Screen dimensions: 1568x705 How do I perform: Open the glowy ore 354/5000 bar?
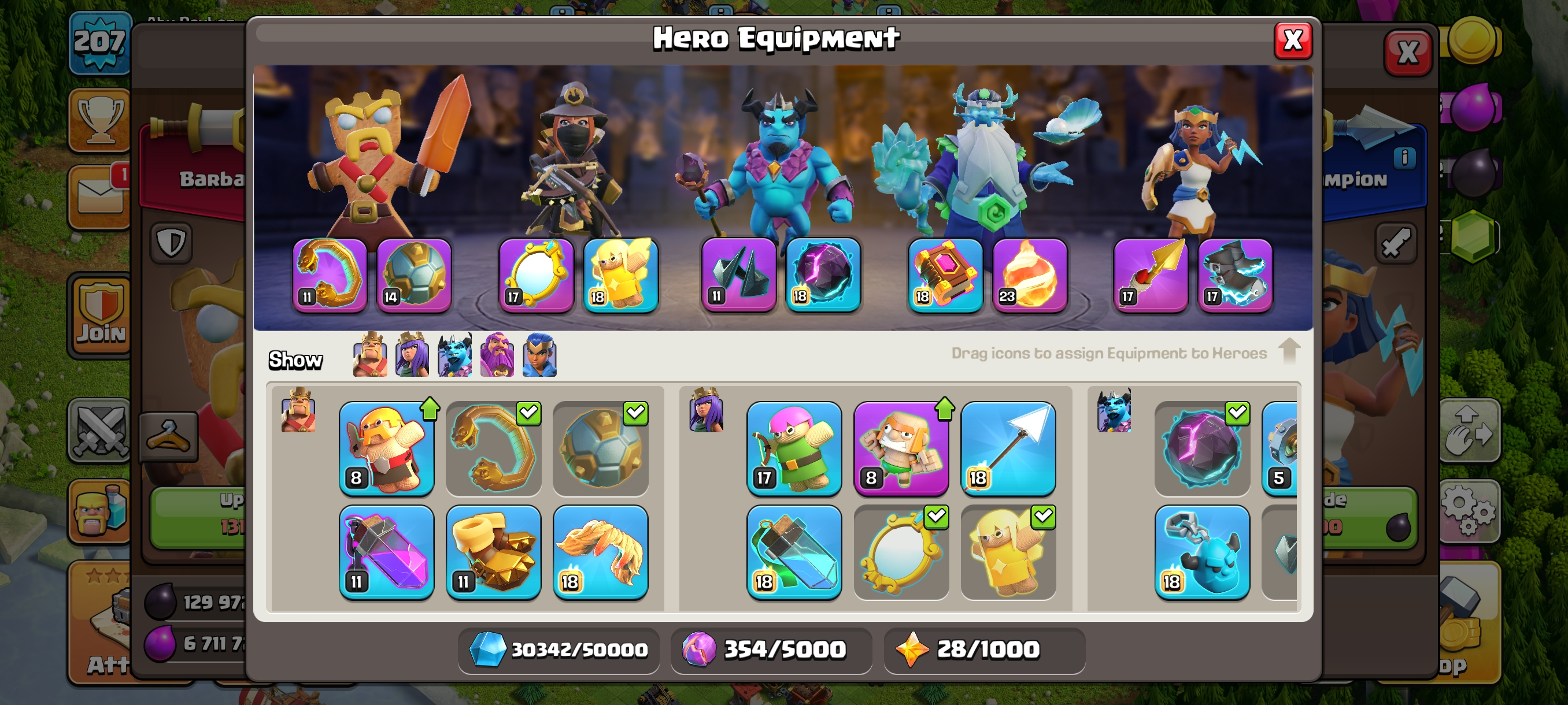(x=771, y=650)
